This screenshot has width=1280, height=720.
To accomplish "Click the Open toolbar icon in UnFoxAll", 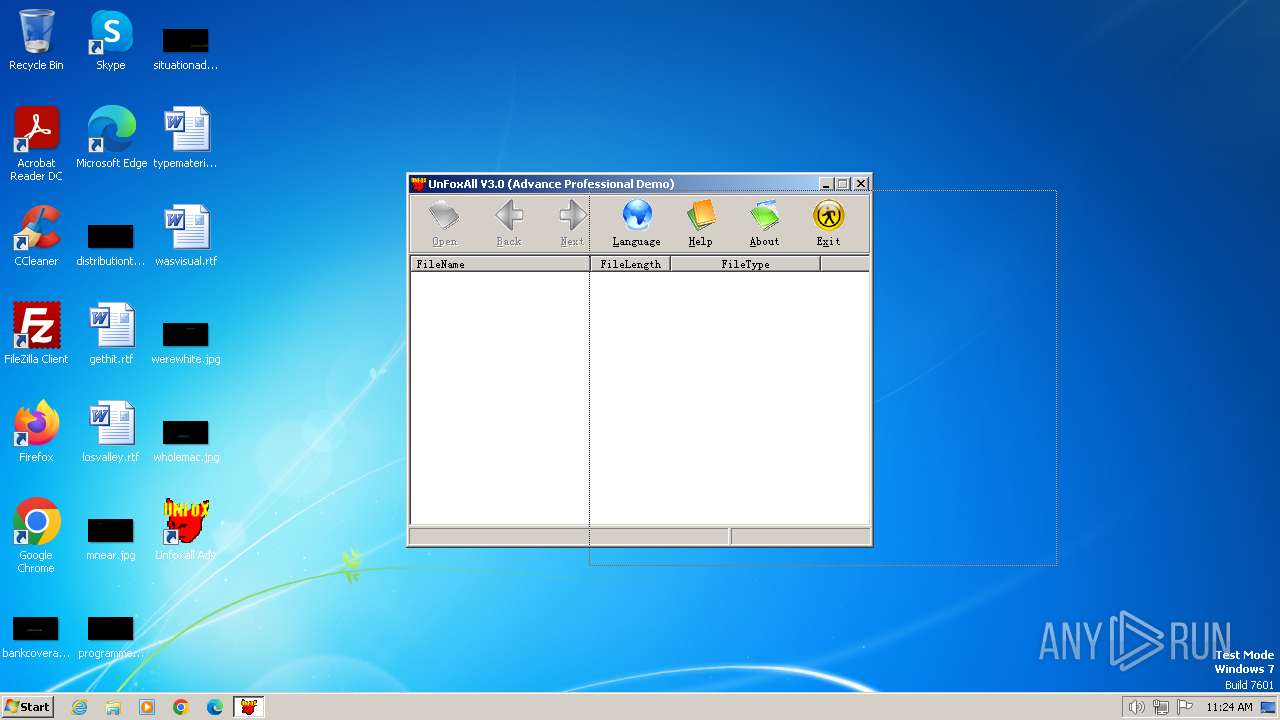I will pyautogui.click(x=444, y=223).
